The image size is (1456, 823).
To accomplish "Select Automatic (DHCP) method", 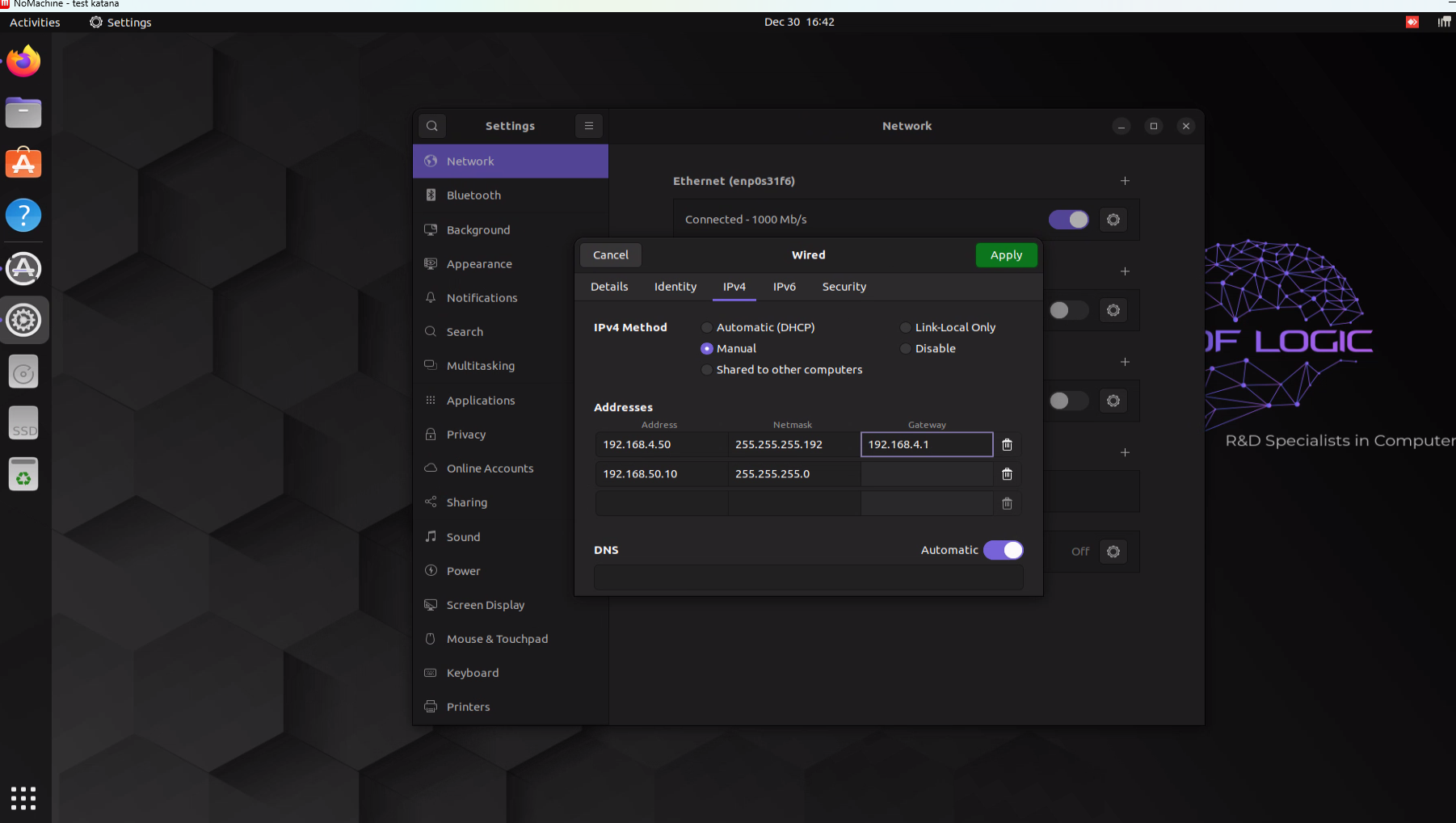I will [707, 328].
